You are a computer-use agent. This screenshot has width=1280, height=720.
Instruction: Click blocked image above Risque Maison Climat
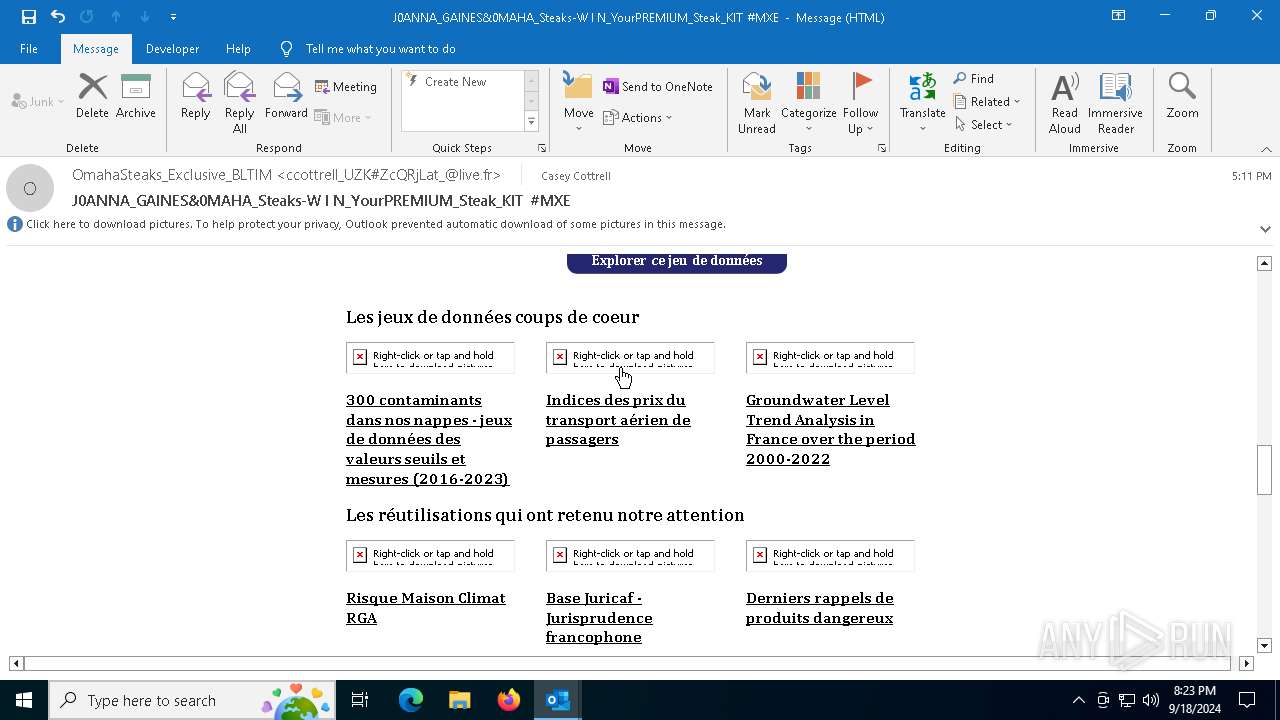pyautogui.click(x=430, y=556)
